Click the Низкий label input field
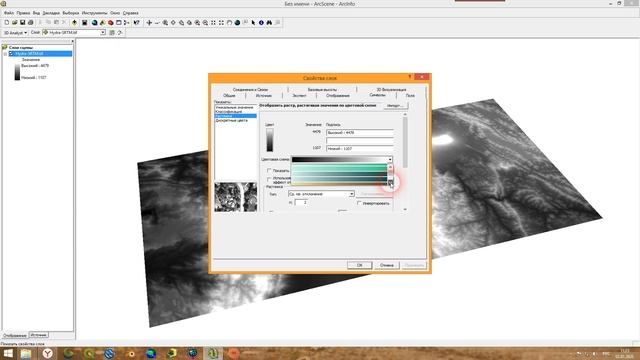 [x=360, y=149]
